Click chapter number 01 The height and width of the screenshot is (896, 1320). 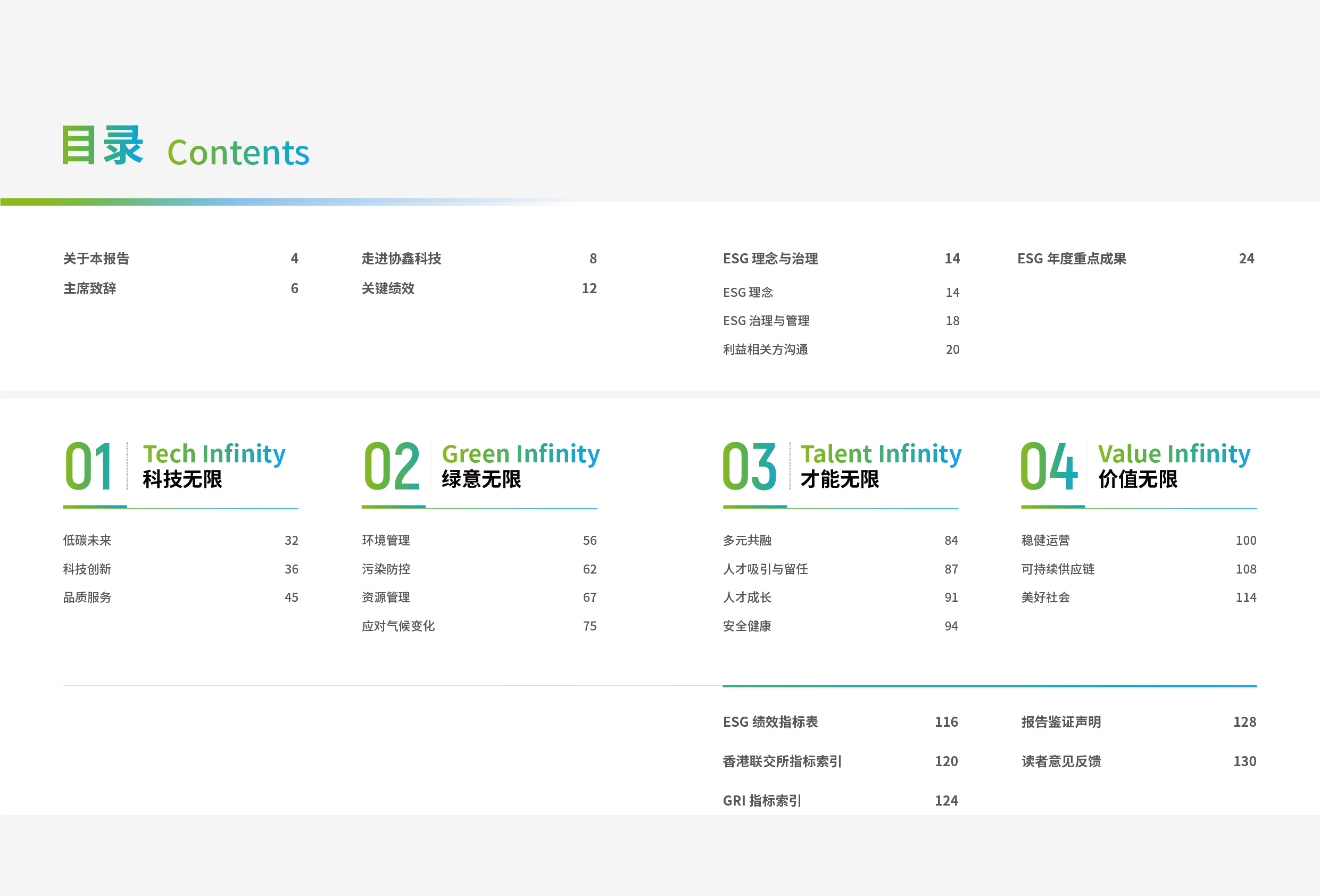pyautogui.click(x=89, y=467)
